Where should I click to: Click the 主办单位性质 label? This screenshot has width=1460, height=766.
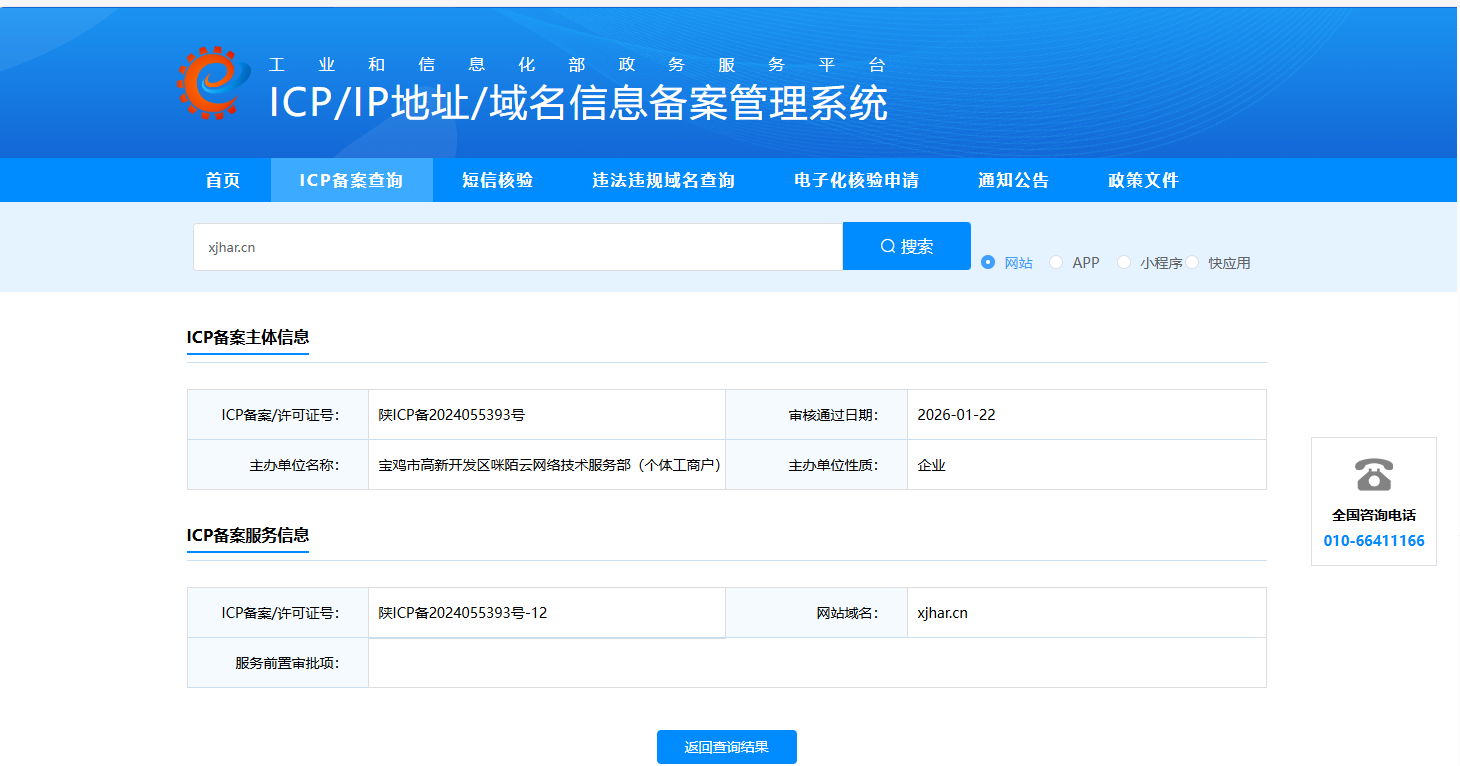833,465
